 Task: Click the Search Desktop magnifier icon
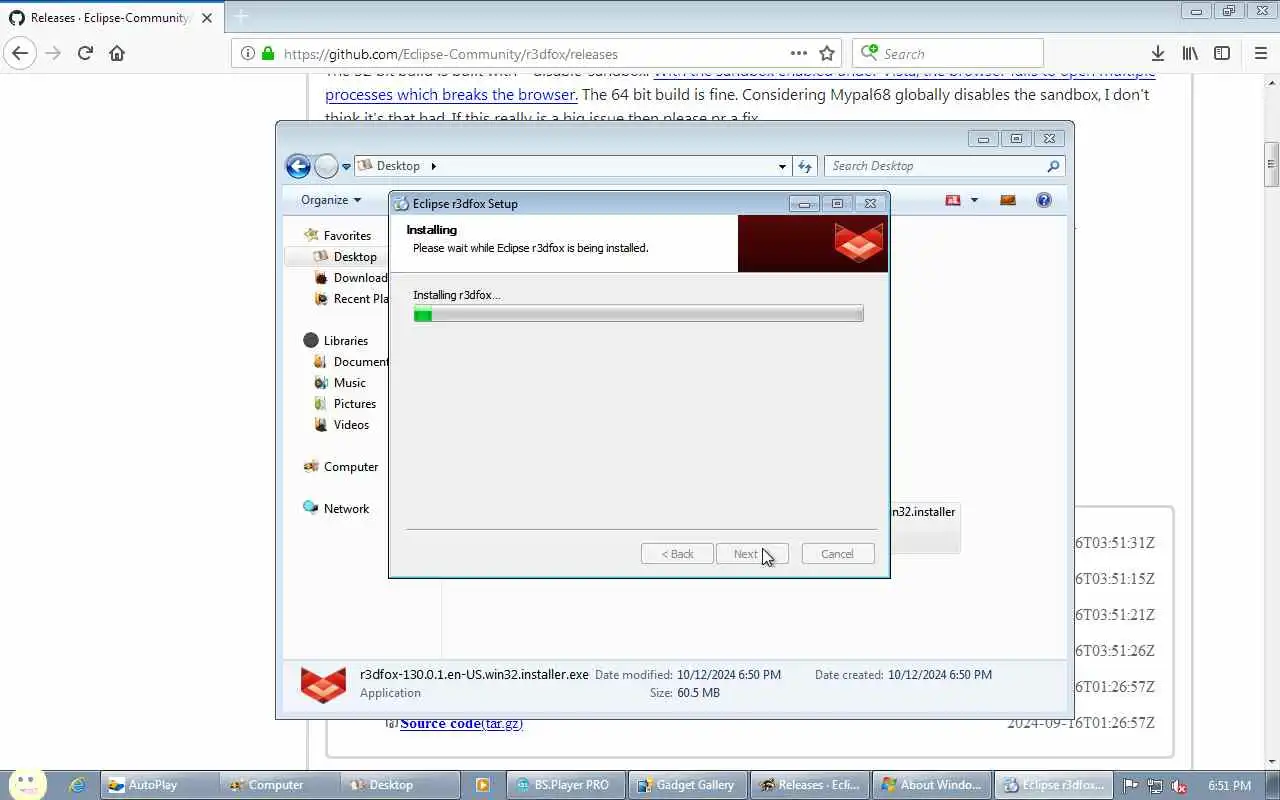[1052, 166]
